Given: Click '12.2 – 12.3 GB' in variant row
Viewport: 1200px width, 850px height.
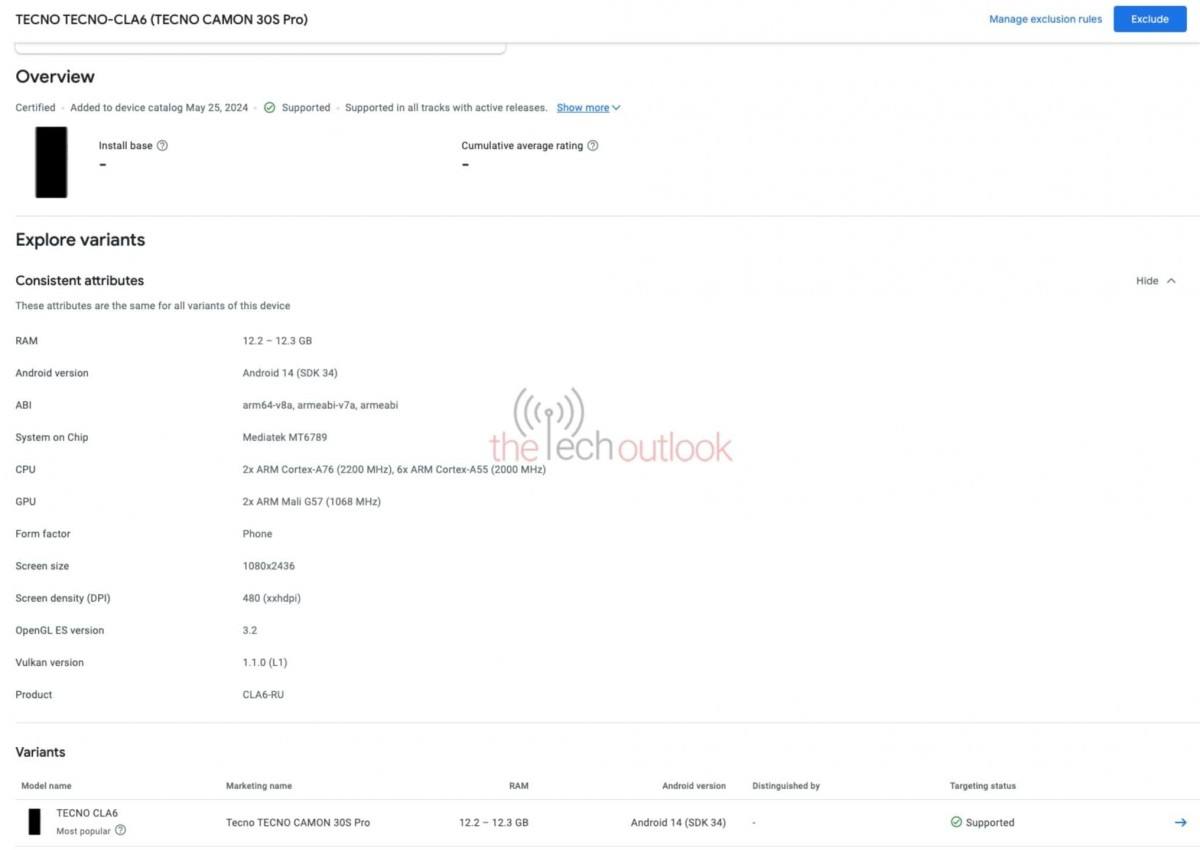Looking at the screenshot, I should click(494, 822).
